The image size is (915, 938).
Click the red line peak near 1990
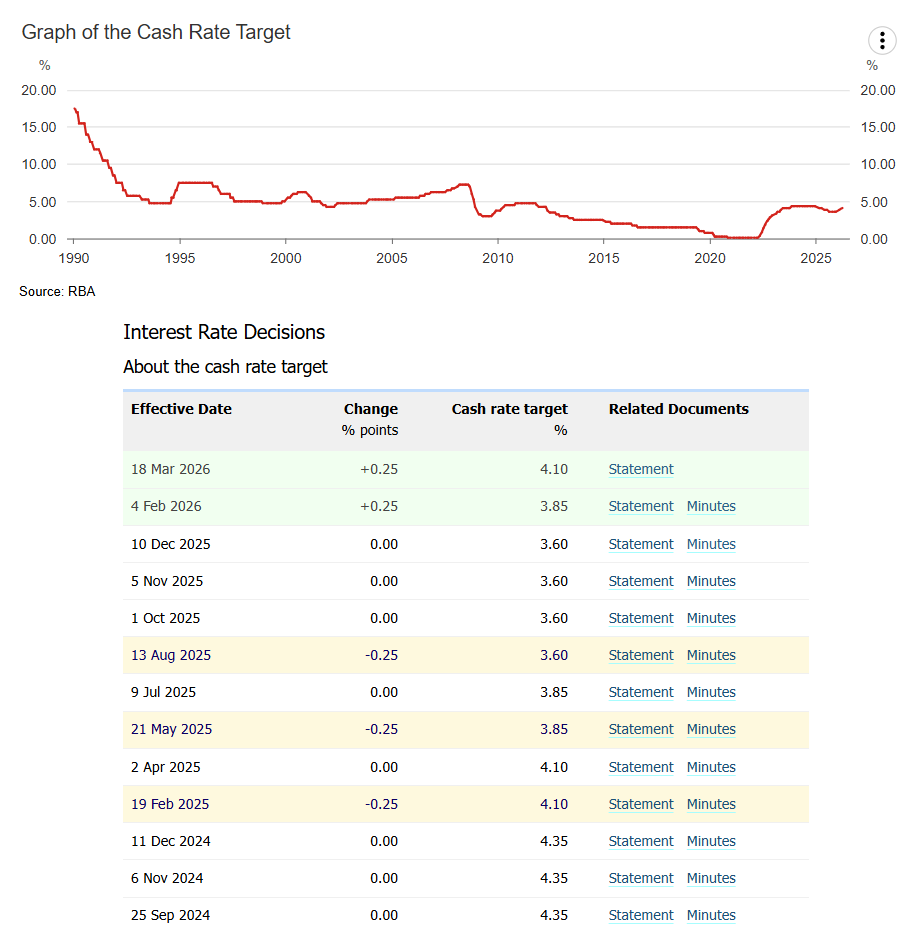75,109
